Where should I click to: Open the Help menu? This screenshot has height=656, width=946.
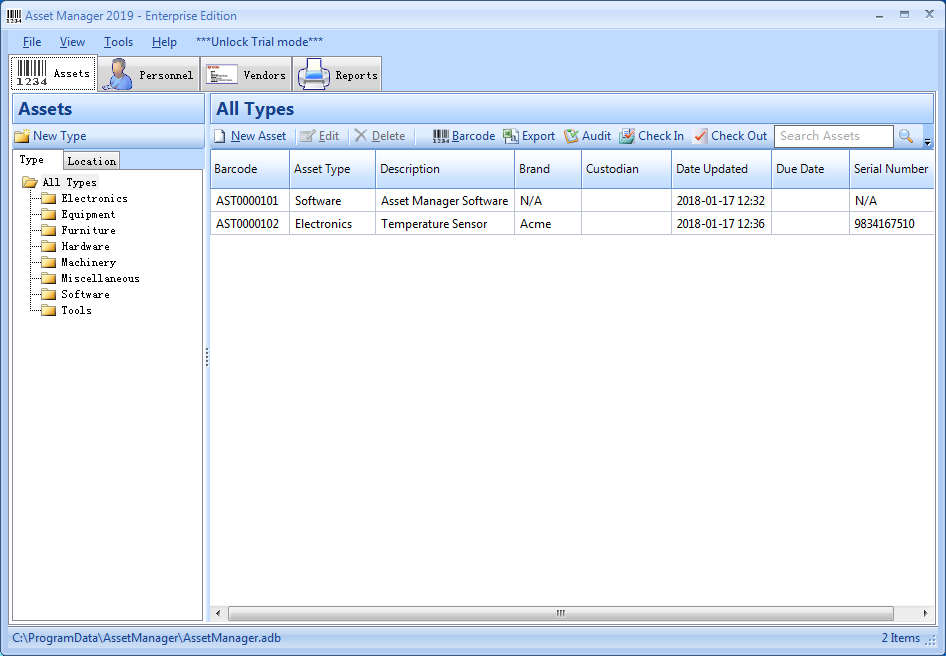tap(164, 42)
